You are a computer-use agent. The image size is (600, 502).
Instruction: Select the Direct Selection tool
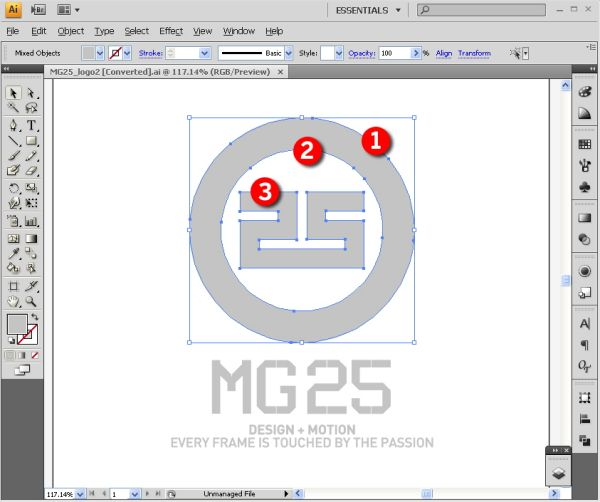tap(31, 93)
